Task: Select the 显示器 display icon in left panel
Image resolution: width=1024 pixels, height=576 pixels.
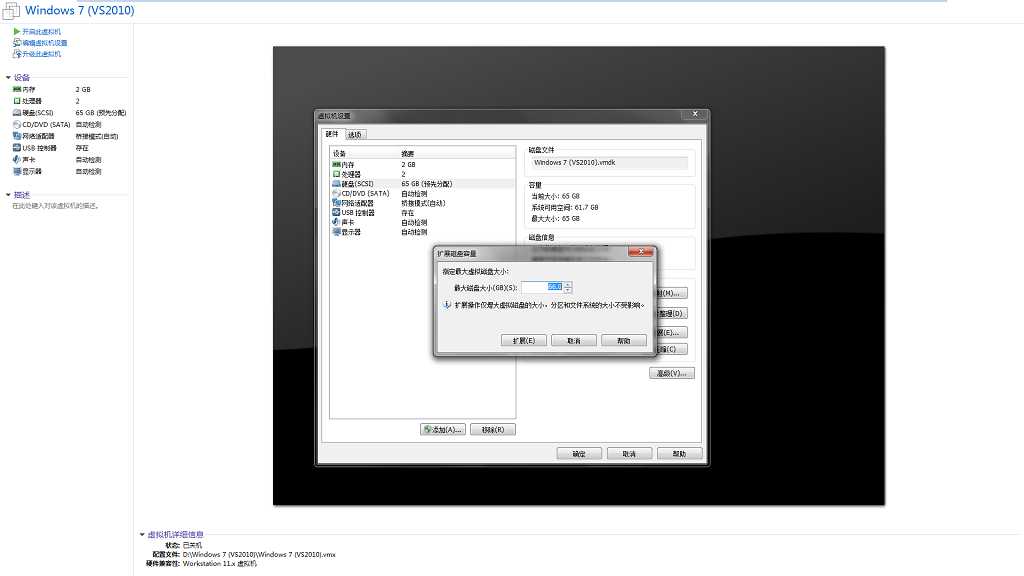Action: tap(17, 172)
